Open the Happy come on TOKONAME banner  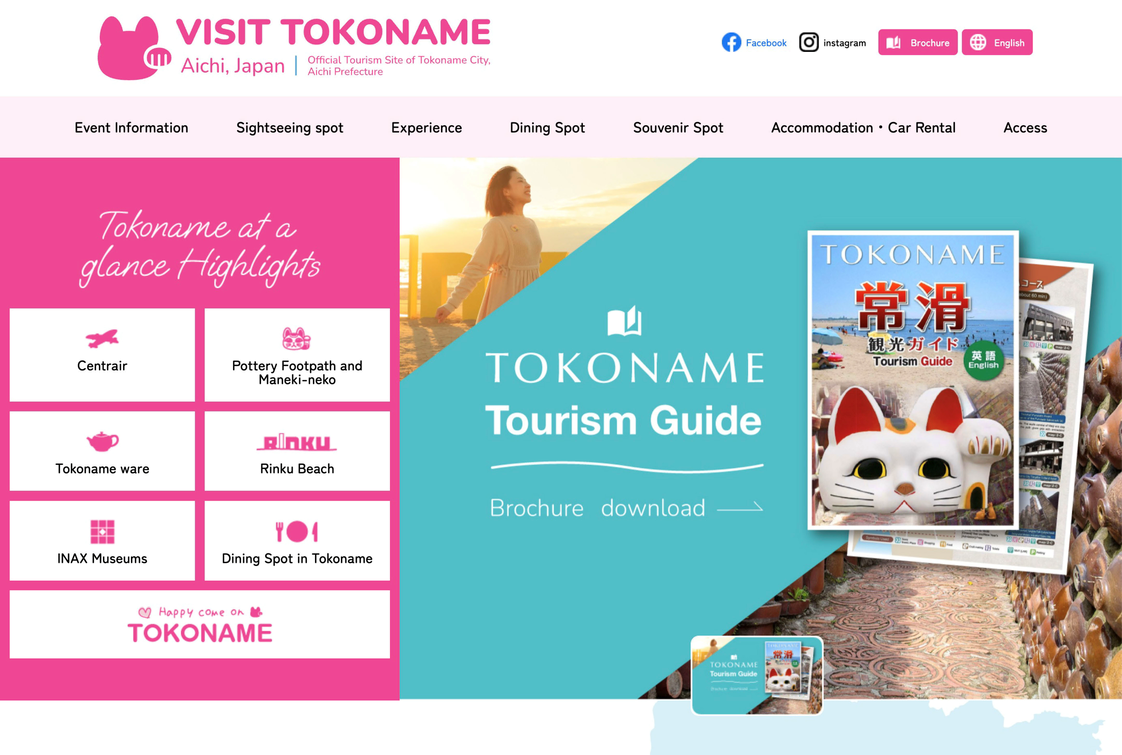point(200,624)
